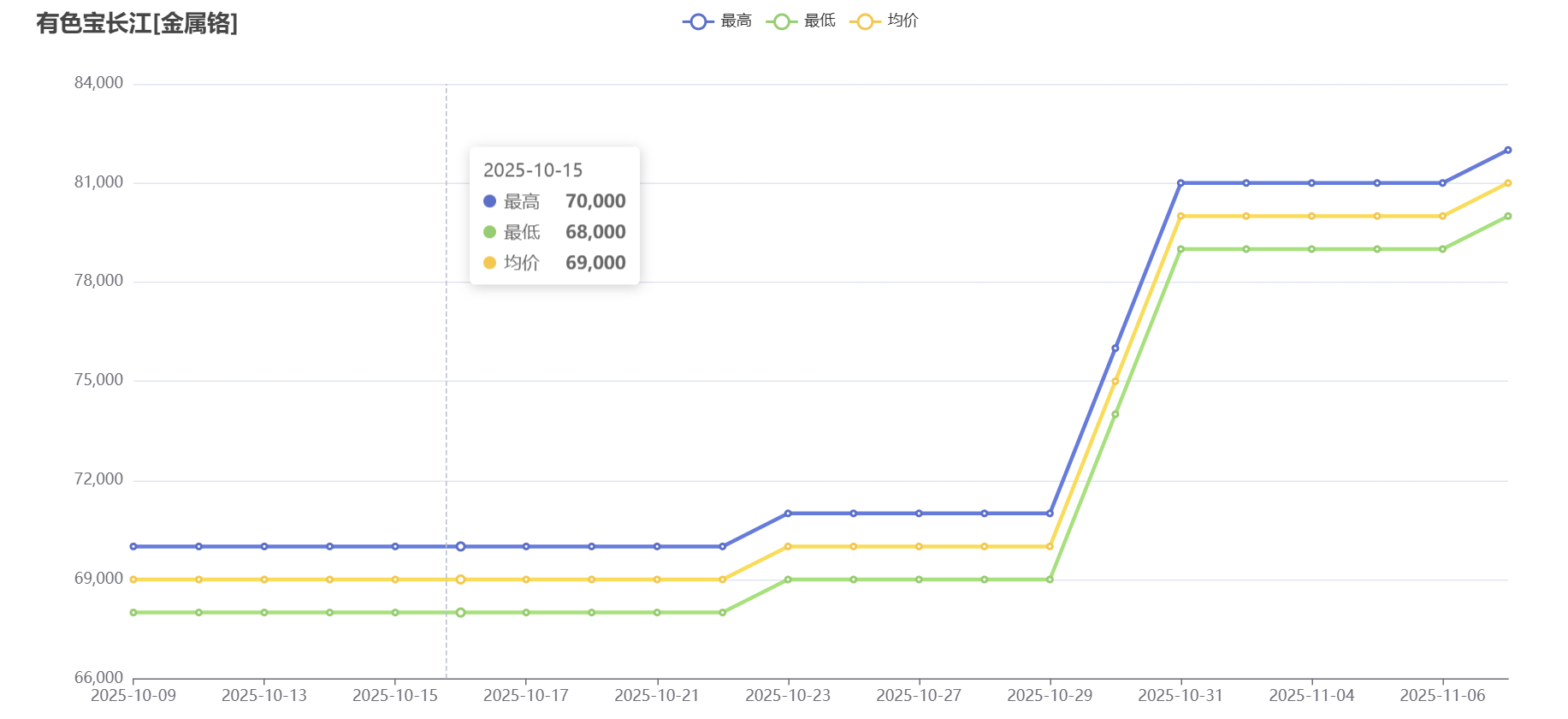This screenshot has width=1568, height=719.
Task: Click the yellow 均价 legend marker icon
Action: click(x=865, y=21)
